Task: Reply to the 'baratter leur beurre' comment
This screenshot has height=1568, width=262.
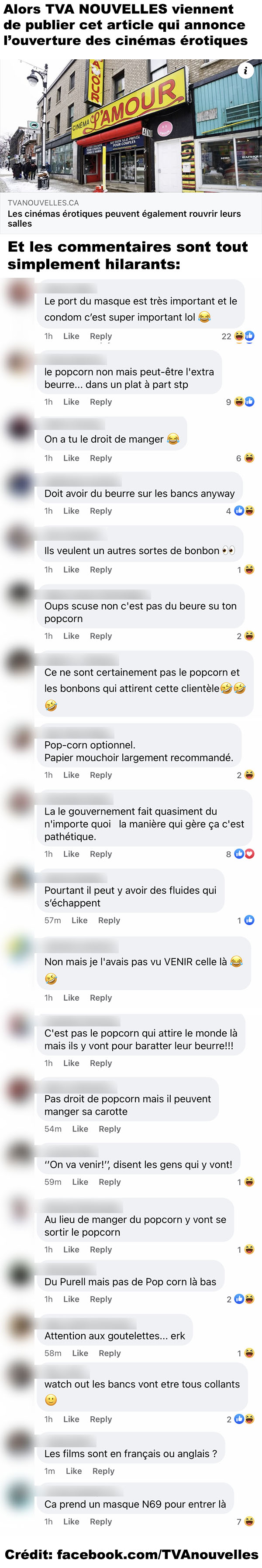Action: click(x=100, y=1063)
